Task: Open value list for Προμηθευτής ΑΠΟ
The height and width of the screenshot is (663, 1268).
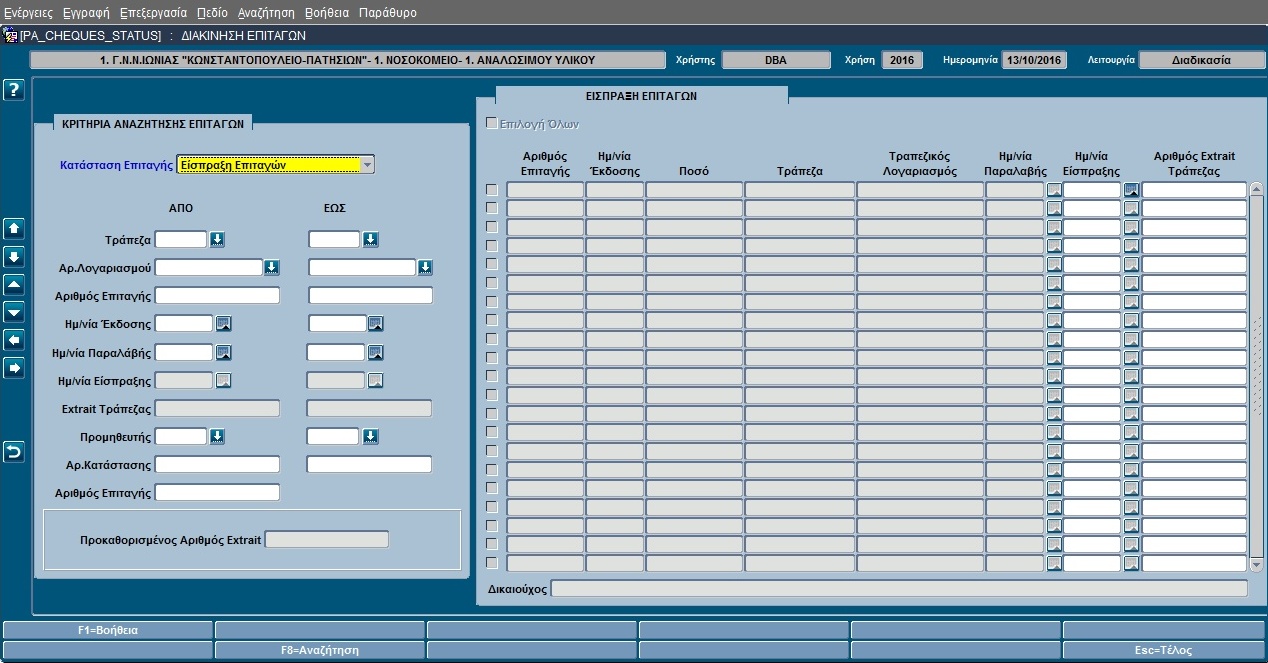Action: click(217, 436)
